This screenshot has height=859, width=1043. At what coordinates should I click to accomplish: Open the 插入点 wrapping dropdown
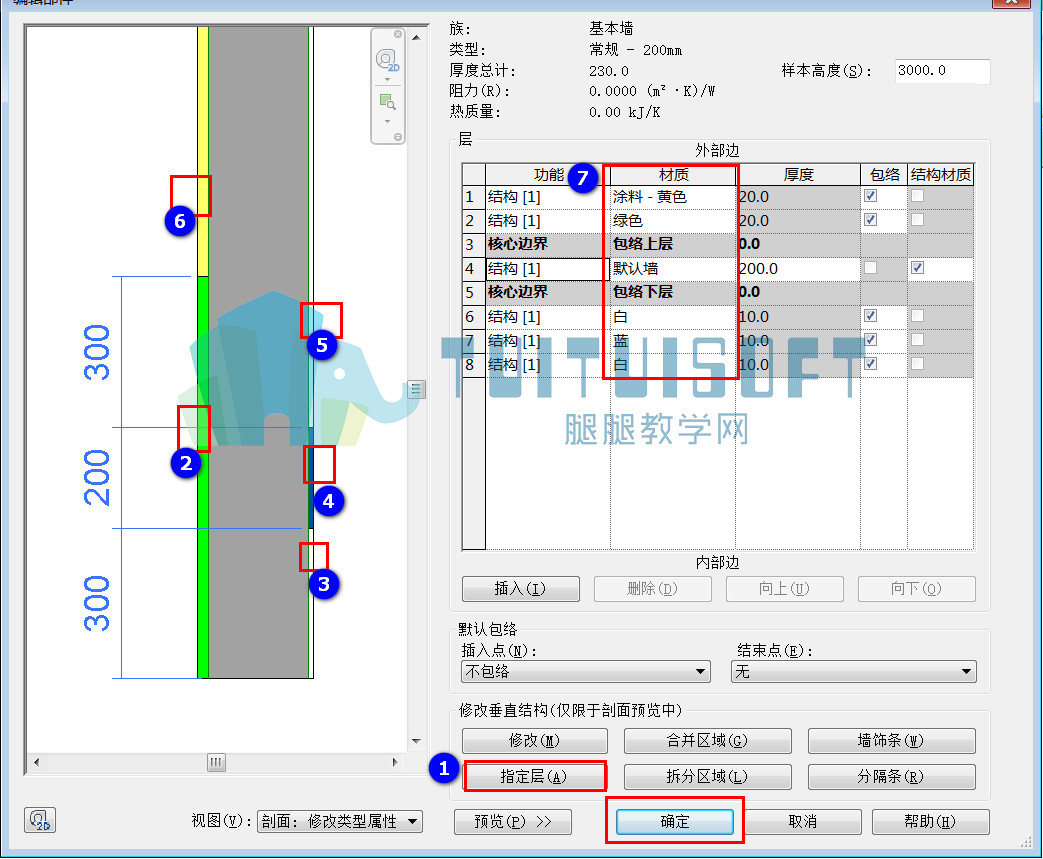[585, 671]
